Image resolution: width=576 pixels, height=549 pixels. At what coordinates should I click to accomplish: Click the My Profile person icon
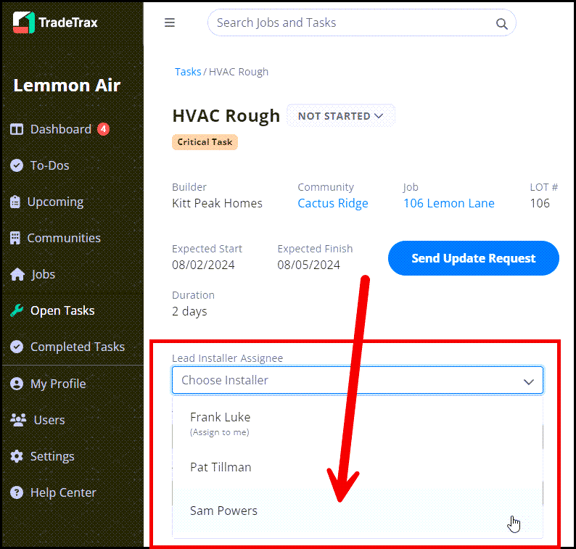click(x=17, y=384)
